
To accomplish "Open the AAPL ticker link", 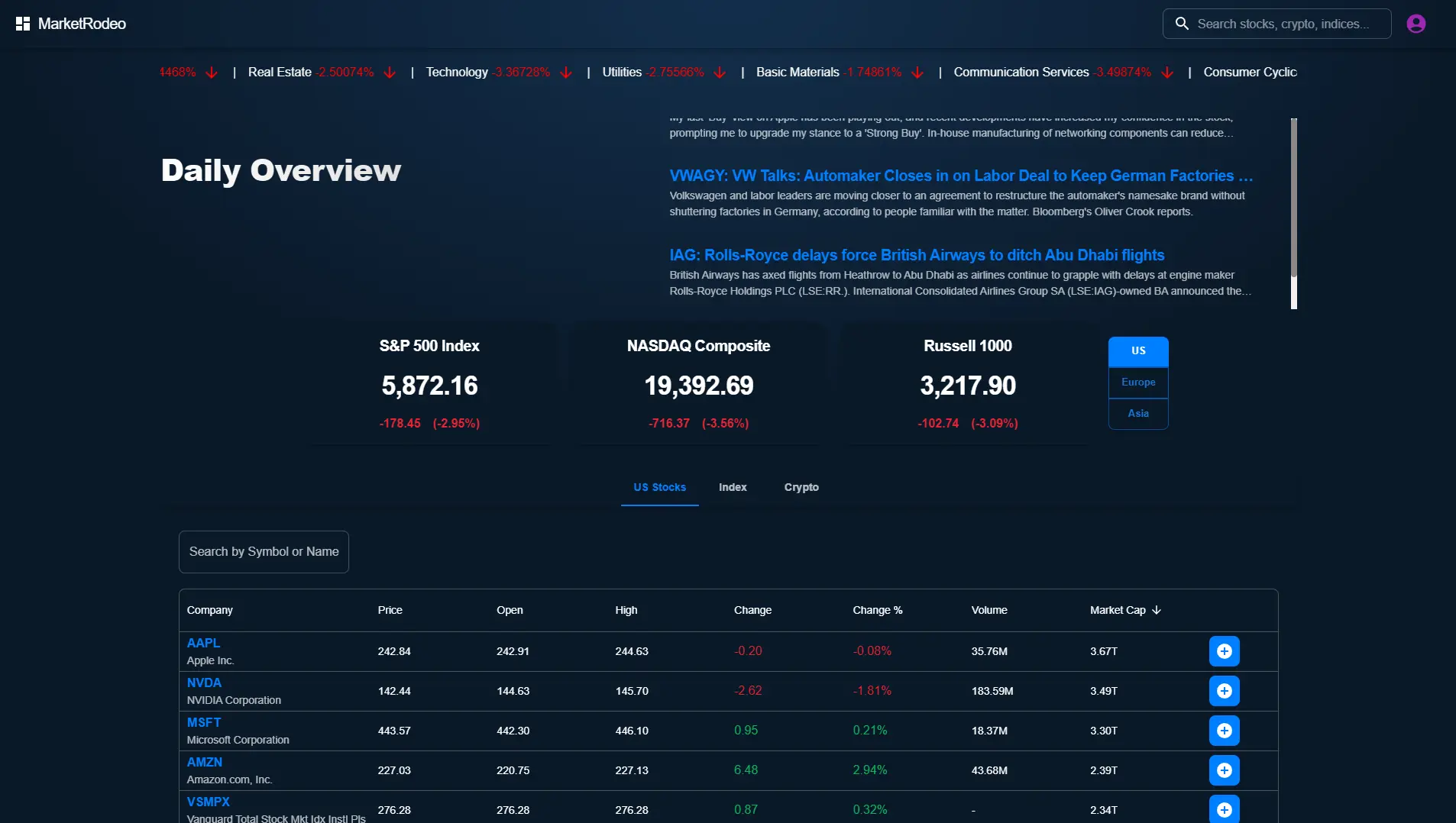I will pos(203,643).
